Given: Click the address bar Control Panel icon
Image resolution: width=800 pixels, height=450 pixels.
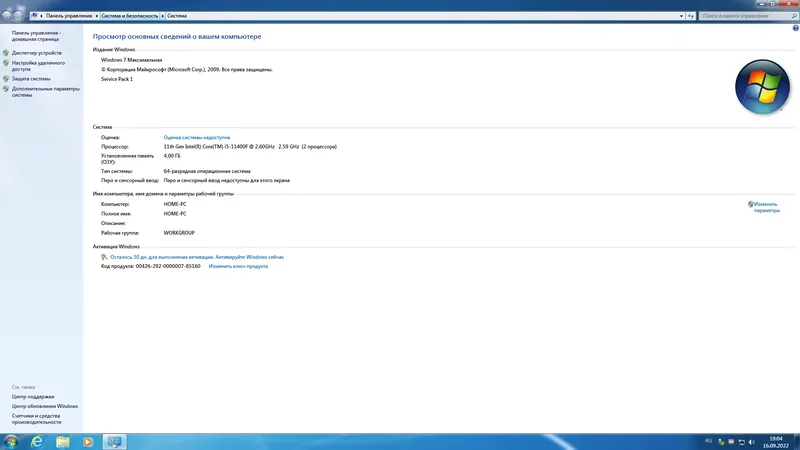Looking at the screenshot, I should tap(34, 16).
